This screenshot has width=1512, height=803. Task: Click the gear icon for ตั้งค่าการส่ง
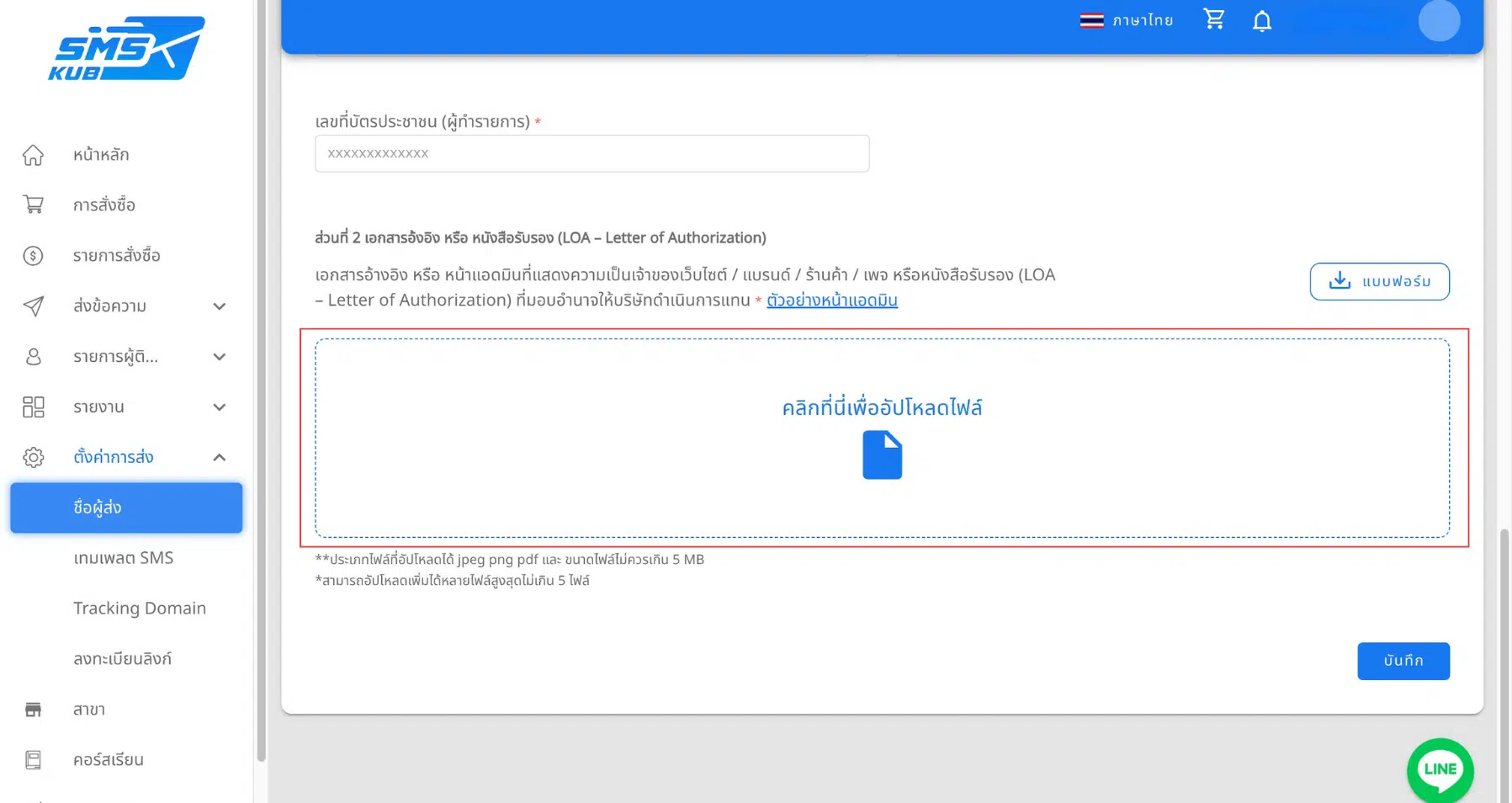(33, 457)
